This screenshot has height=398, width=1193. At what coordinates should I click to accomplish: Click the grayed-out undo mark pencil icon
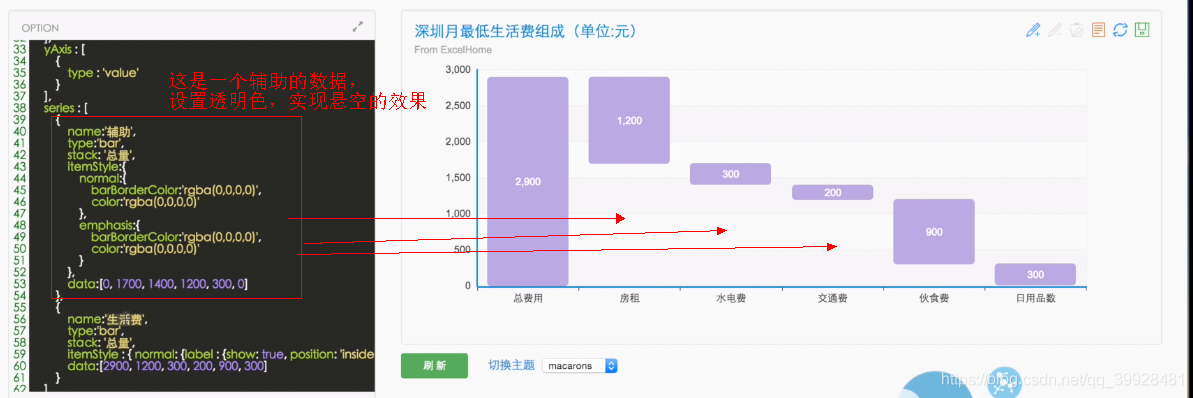pyautogui.click(x=1055, y=30)
